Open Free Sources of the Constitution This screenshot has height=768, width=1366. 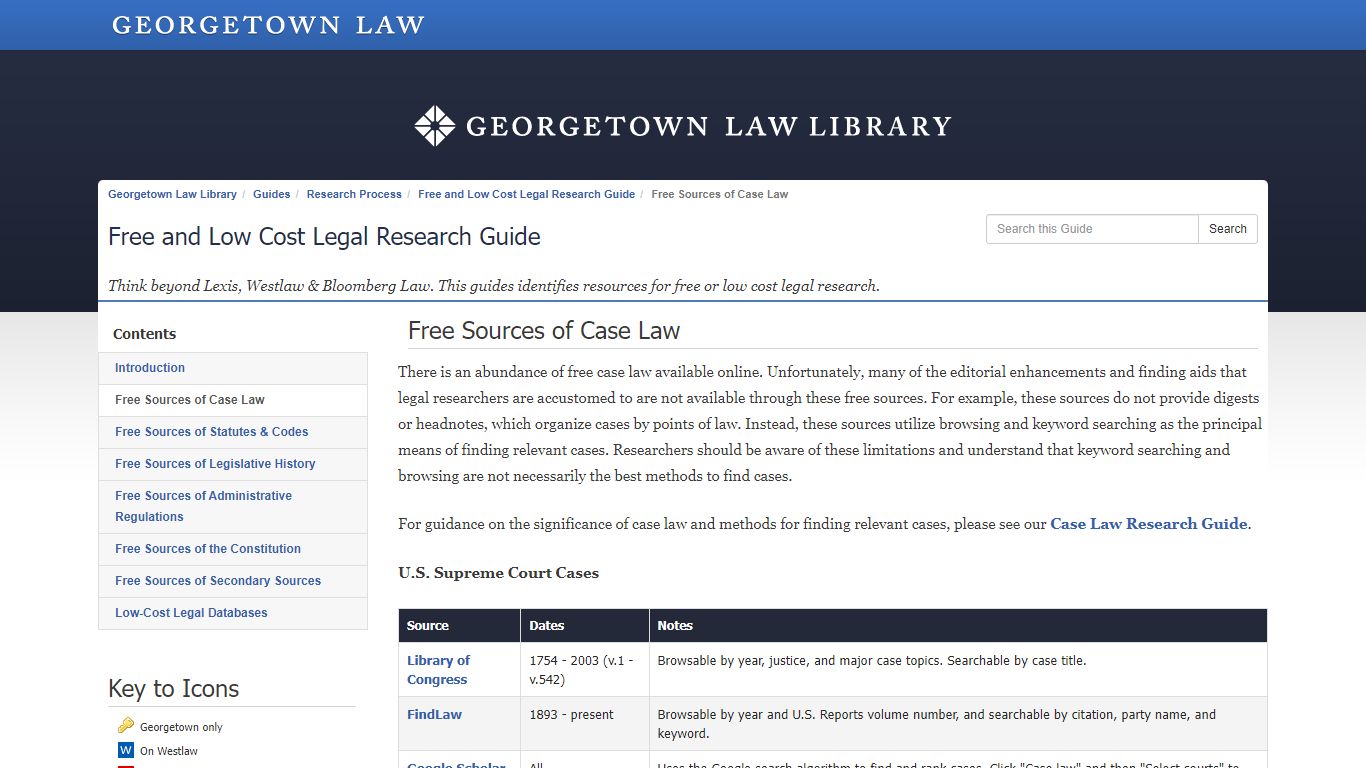(x=233, y=549)
